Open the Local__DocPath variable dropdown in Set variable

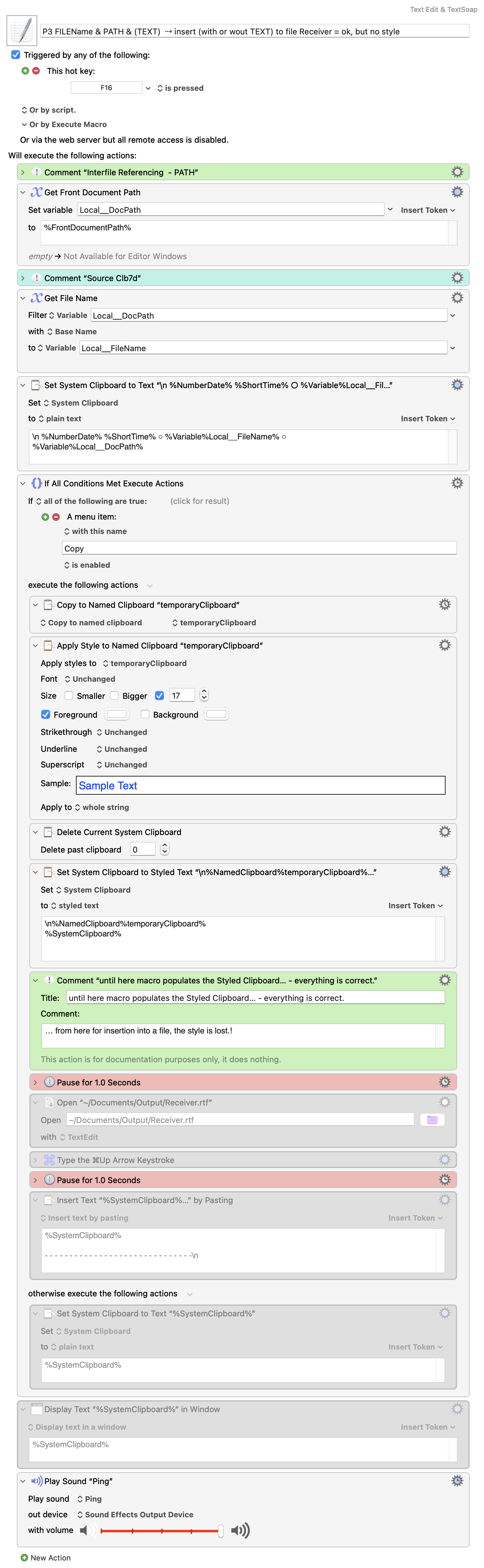tap(391, 209)
